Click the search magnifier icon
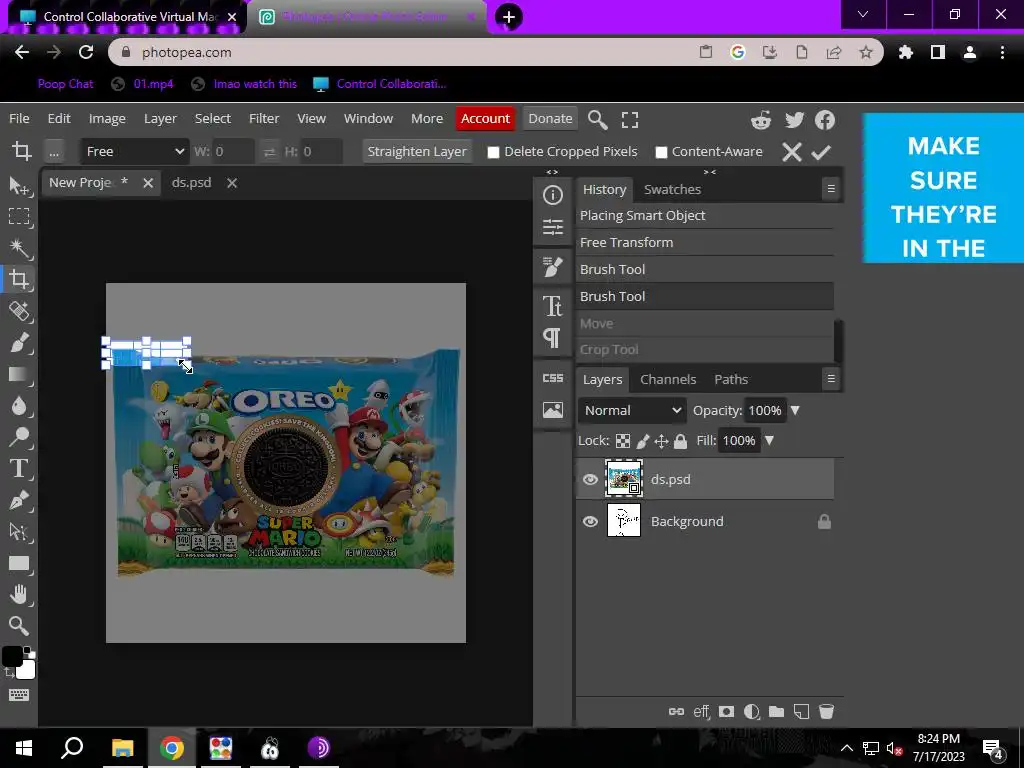Screen dimensions: 1024x768 tap(598, 120)
